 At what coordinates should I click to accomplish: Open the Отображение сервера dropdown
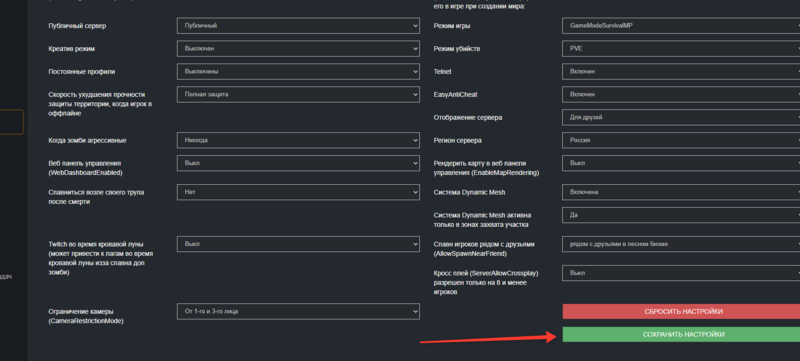(681, 117)
